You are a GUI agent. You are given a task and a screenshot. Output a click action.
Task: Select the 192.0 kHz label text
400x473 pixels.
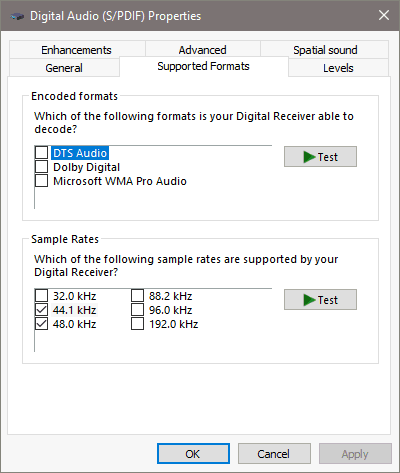(x=173, y=324)
